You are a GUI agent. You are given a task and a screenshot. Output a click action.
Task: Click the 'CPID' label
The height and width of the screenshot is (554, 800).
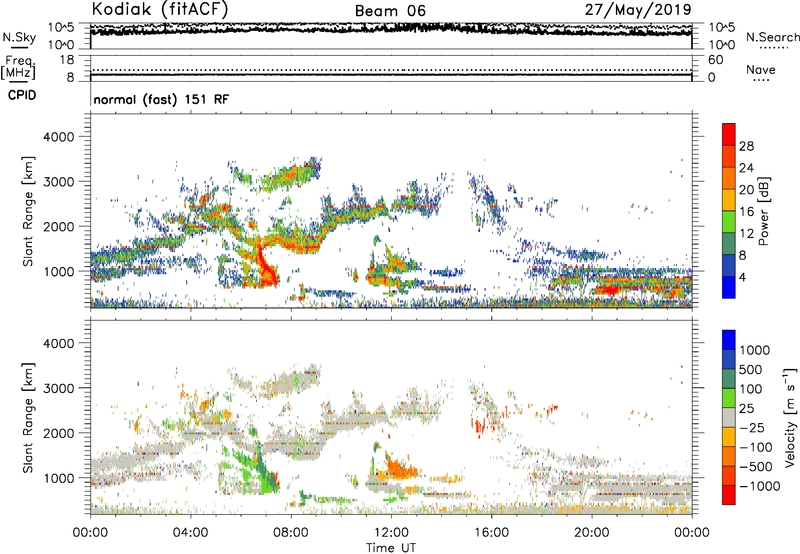point(22,95)
